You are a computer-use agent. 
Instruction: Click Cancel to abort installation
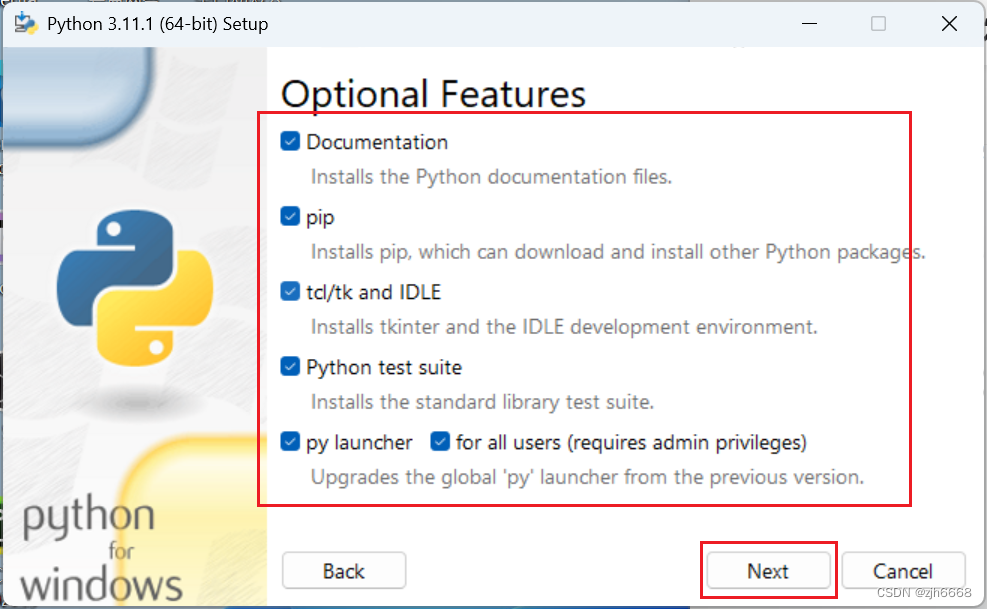(902, 570)
